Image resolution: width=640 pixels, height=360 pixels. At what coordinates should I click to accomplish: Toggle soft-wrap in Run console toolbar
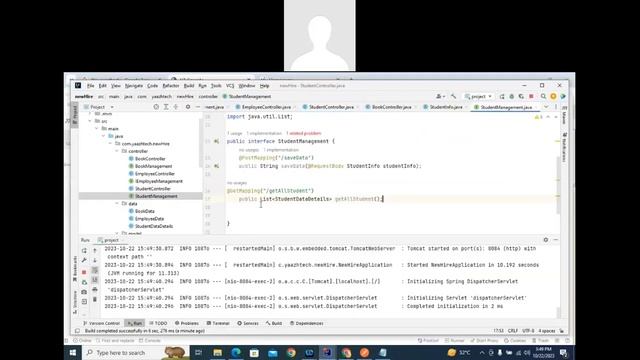coord(95,270)
